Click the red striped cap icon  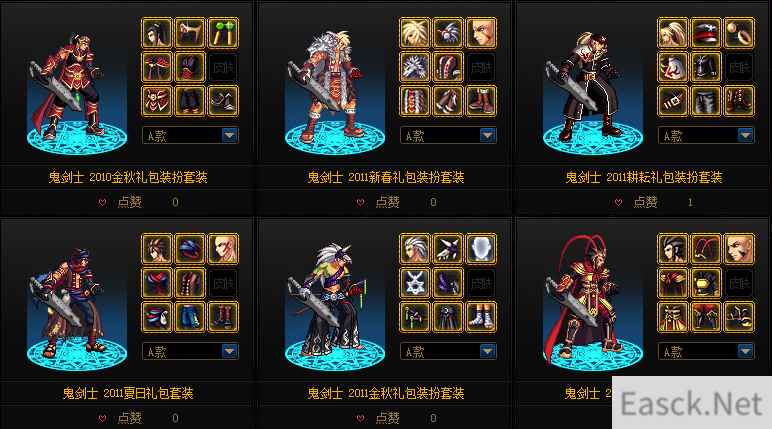tap(706, 33)
